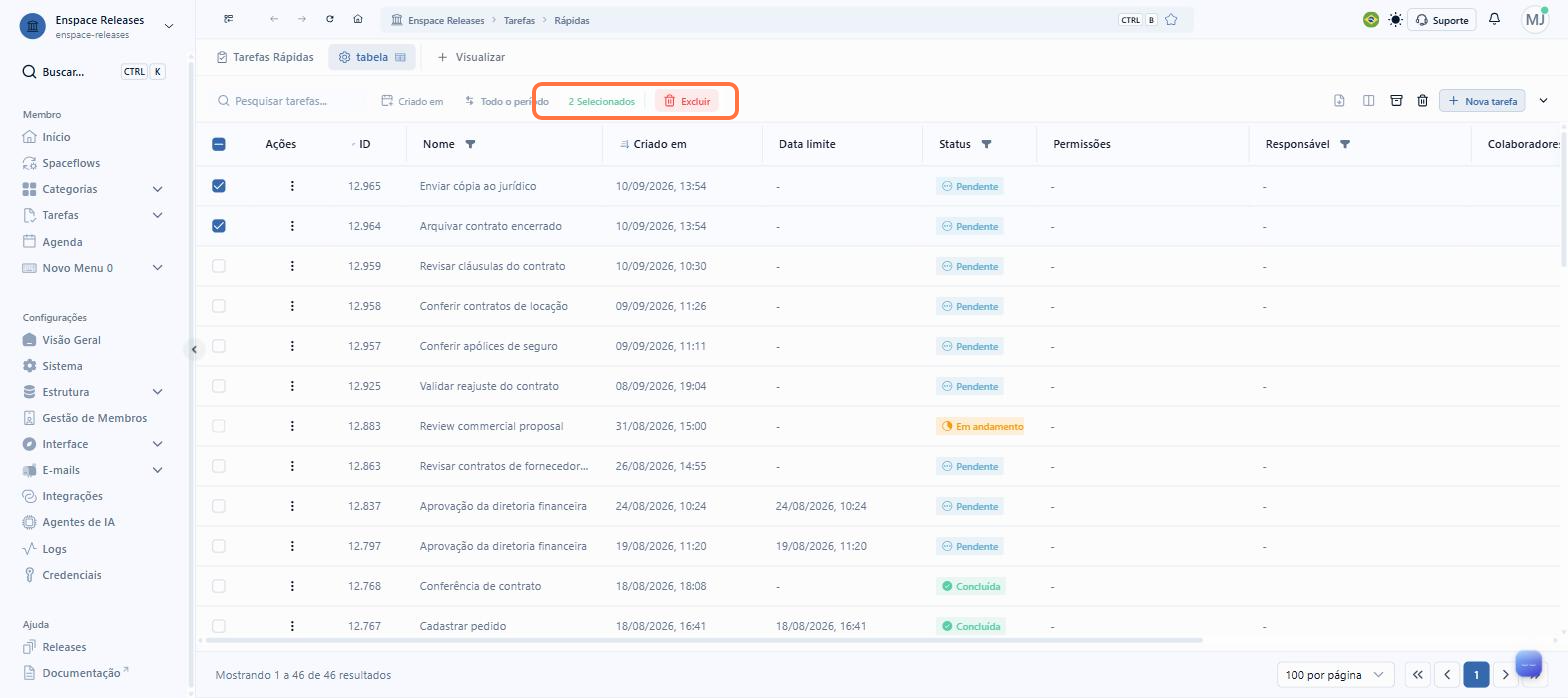Screen dimensions: 1568x698
Task: Open dropdown arrow next to Nova tarefa
Action: coord(1543,100)
